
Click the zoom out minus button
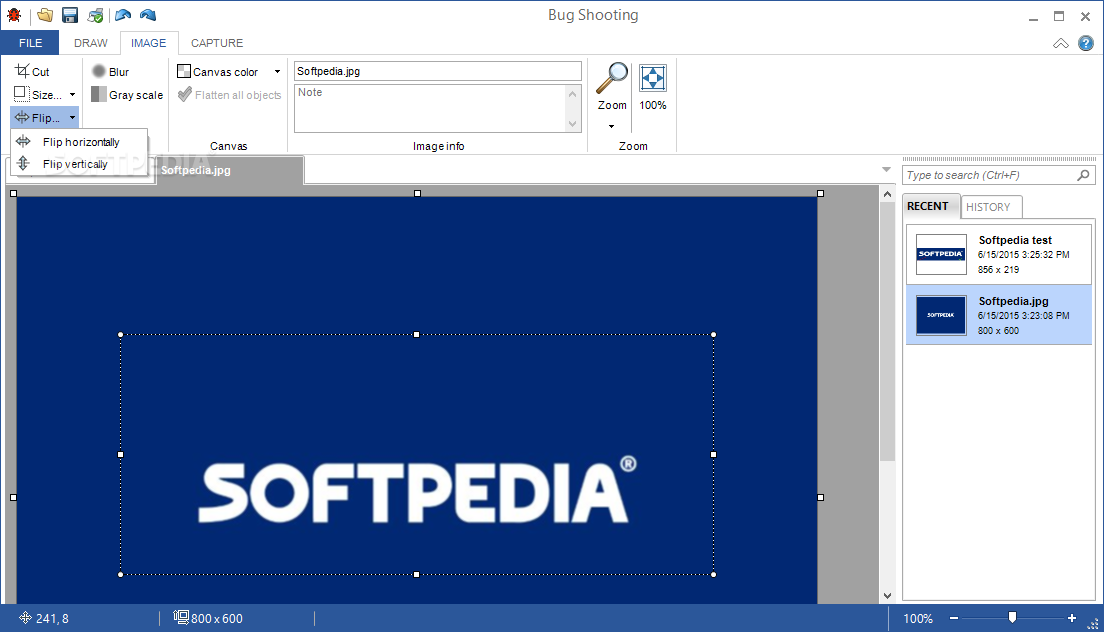953,618
